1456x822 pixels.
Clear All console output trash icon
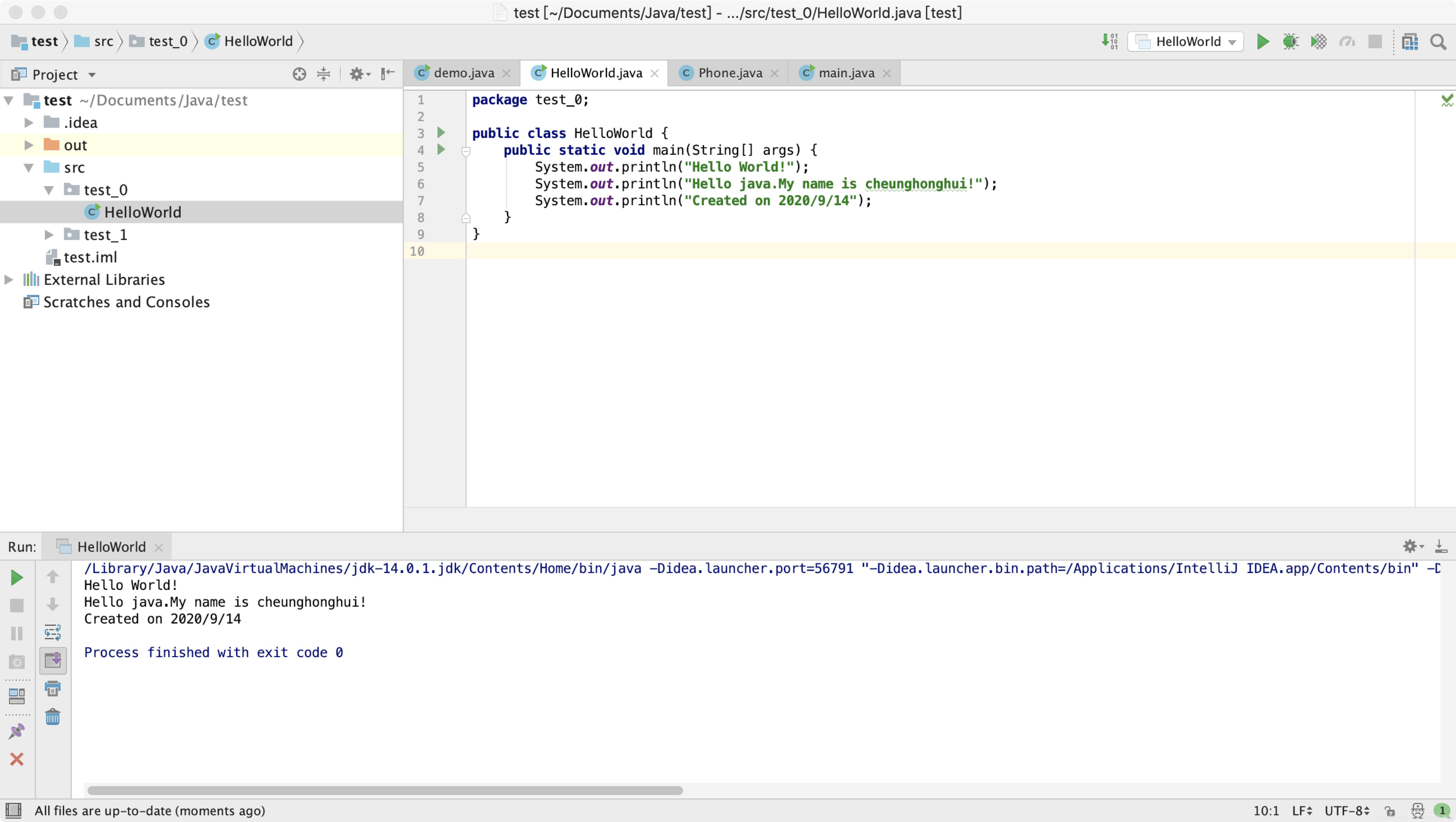[52, 717]
